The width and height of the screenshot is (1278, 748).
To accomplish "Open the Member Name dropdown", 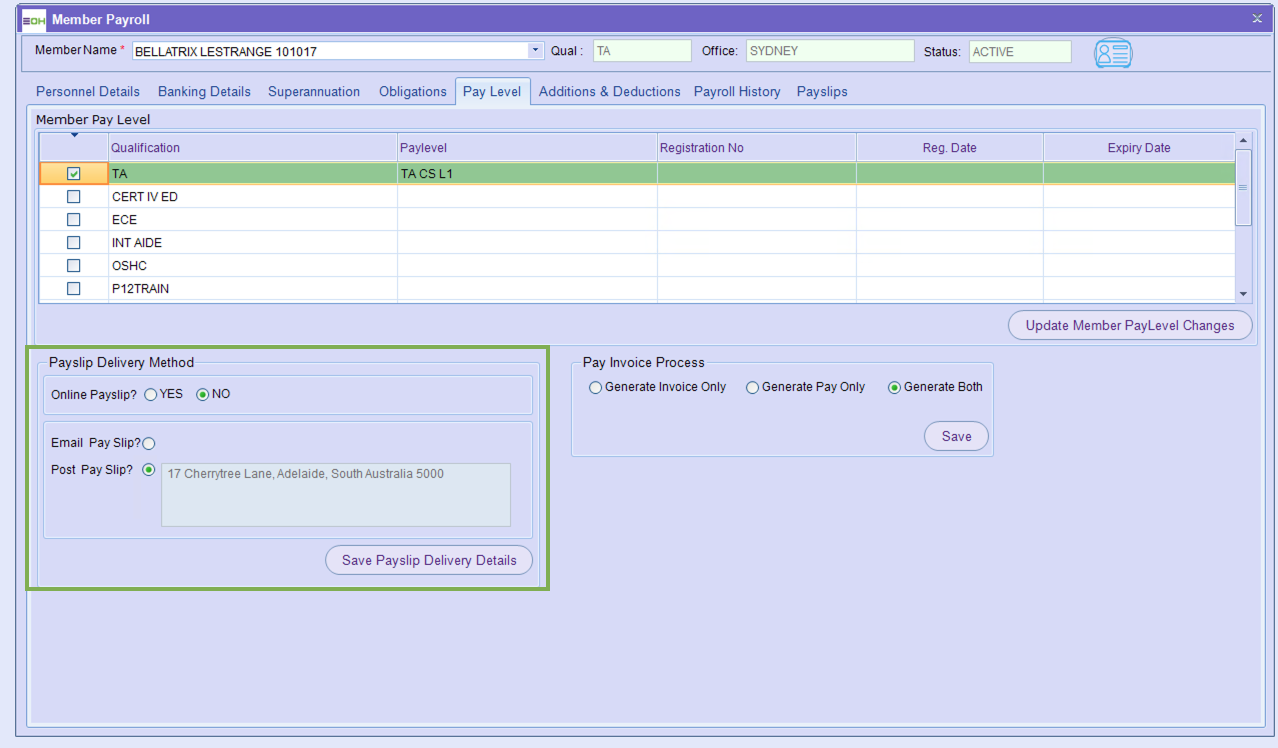I will (x=535, y=50).
